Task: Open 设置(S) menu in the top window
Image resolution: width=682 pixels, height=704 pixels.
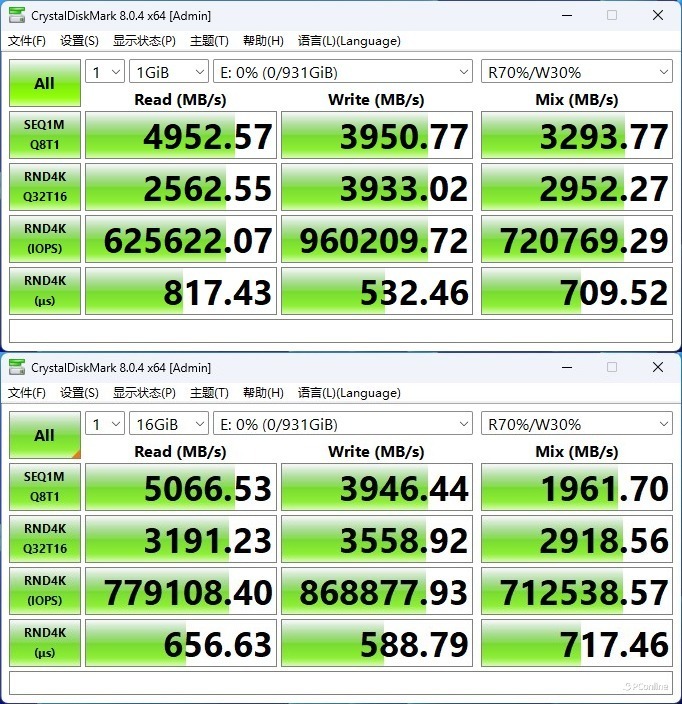Action: point(79,41)
